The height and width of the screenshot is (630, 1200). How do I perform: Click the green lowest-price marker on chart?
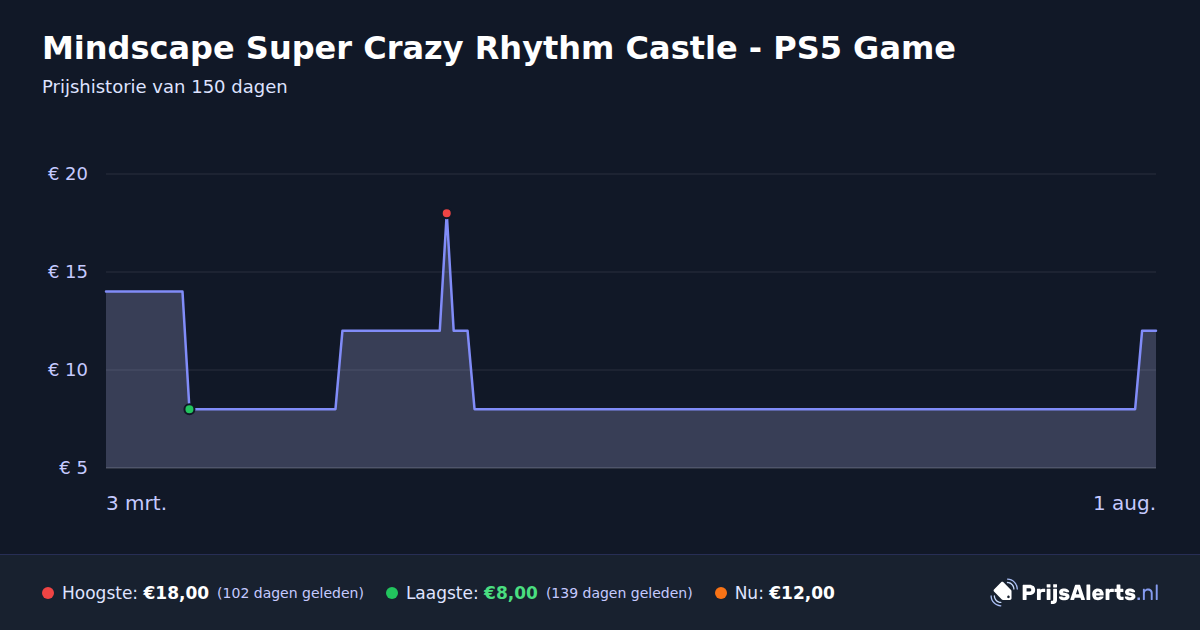click(189, 409)
